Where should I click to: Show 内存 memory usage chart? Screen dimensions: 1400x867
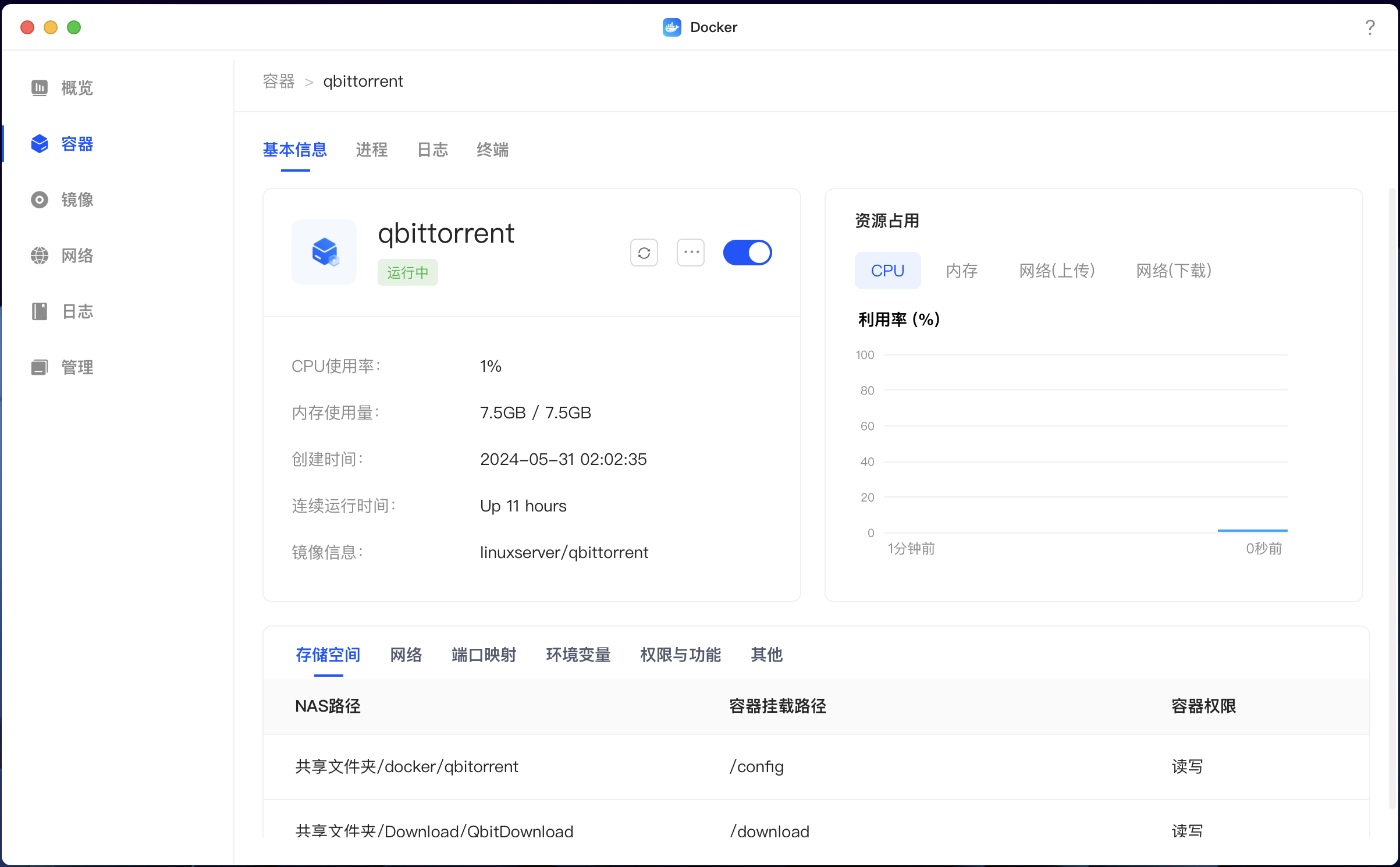961,271
